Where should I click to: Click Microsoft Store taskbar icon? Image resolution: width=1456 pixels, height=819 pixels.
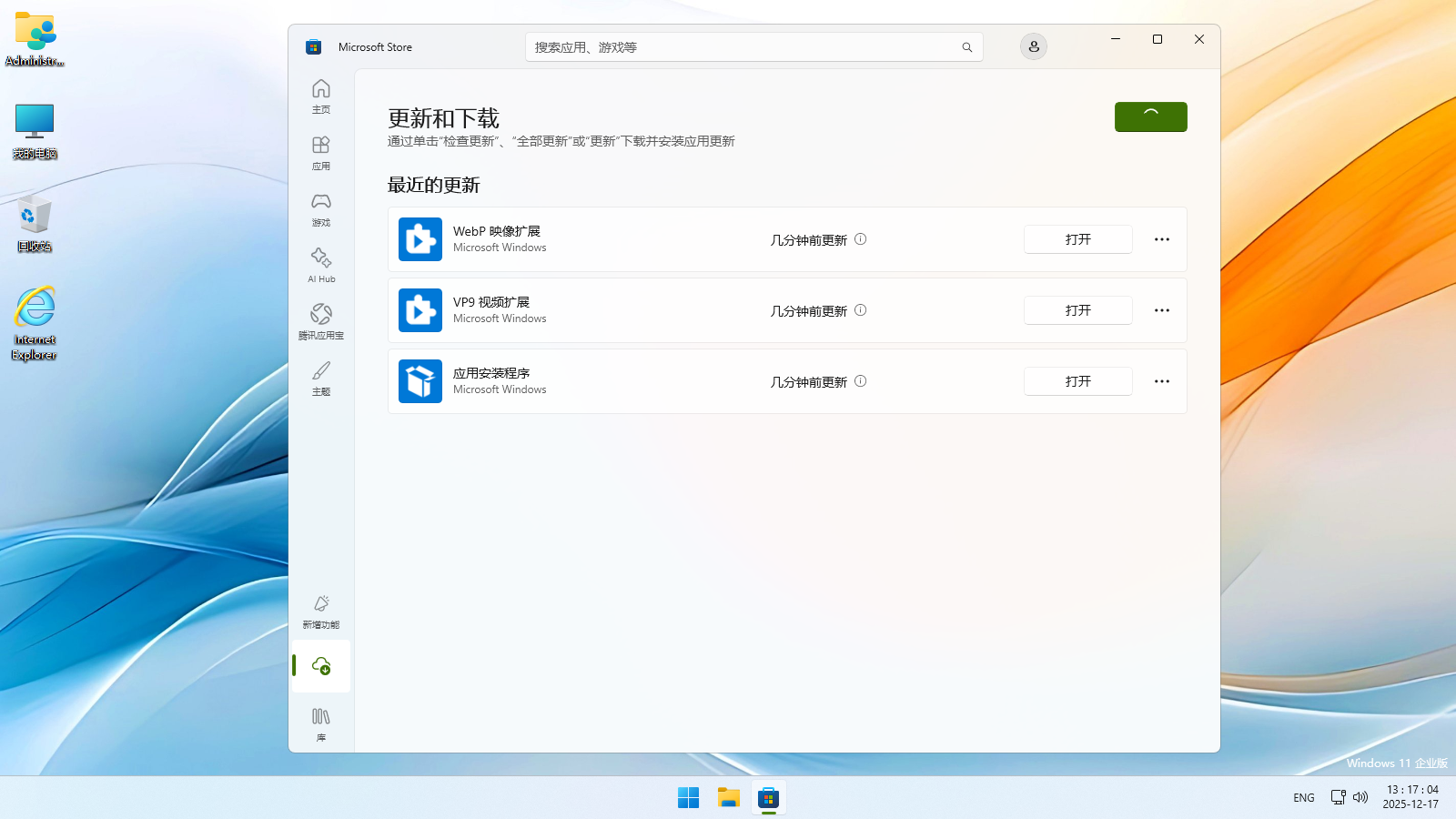[769, 798]
